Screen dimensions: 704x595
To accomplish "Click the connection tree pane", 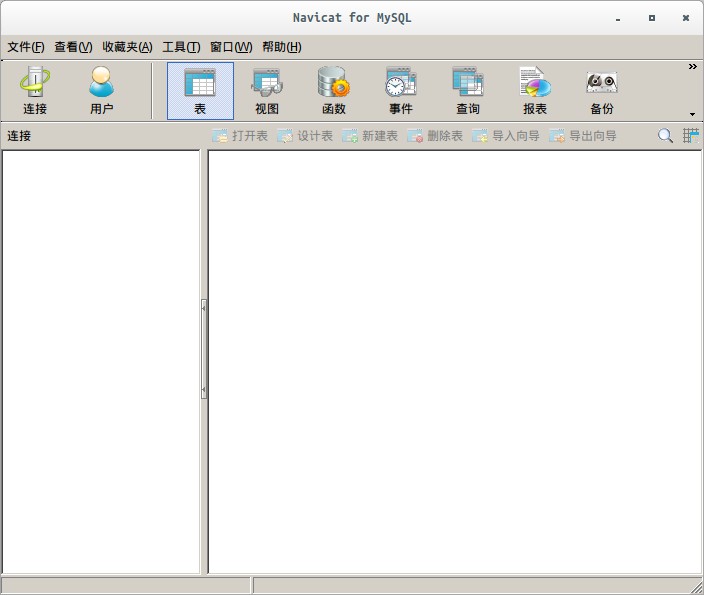I will 101,362.
